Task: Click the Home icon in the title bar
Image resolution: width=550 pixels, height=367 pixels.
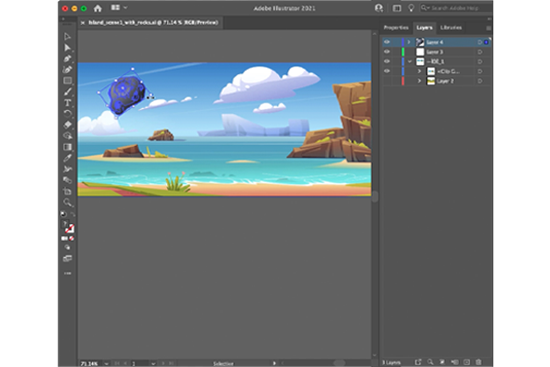Action: [x=98, y=8]
